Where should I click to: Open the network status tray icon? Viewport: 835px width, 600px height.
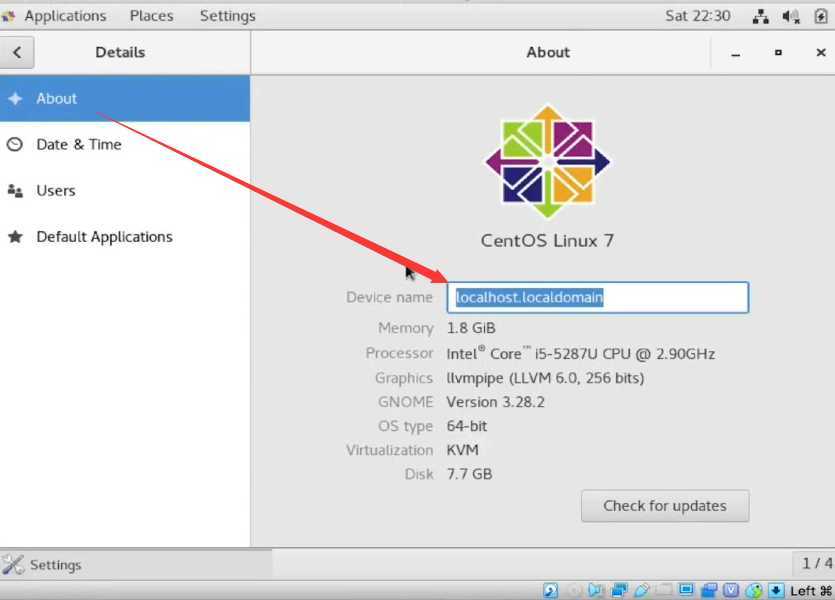pyautogui.click(x=760, y=17)
